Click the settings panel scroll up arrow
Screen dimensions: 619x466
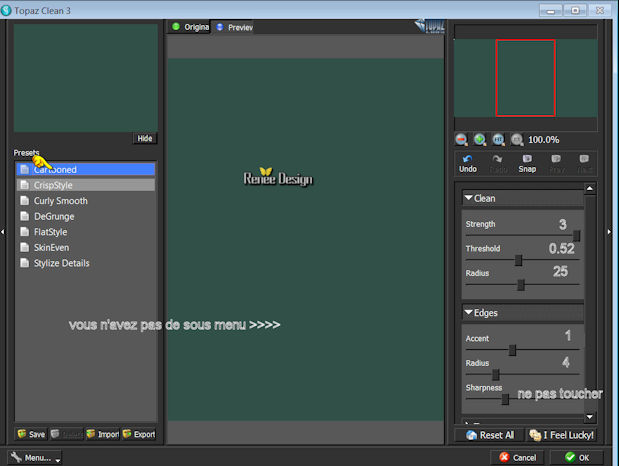(589, 188)
